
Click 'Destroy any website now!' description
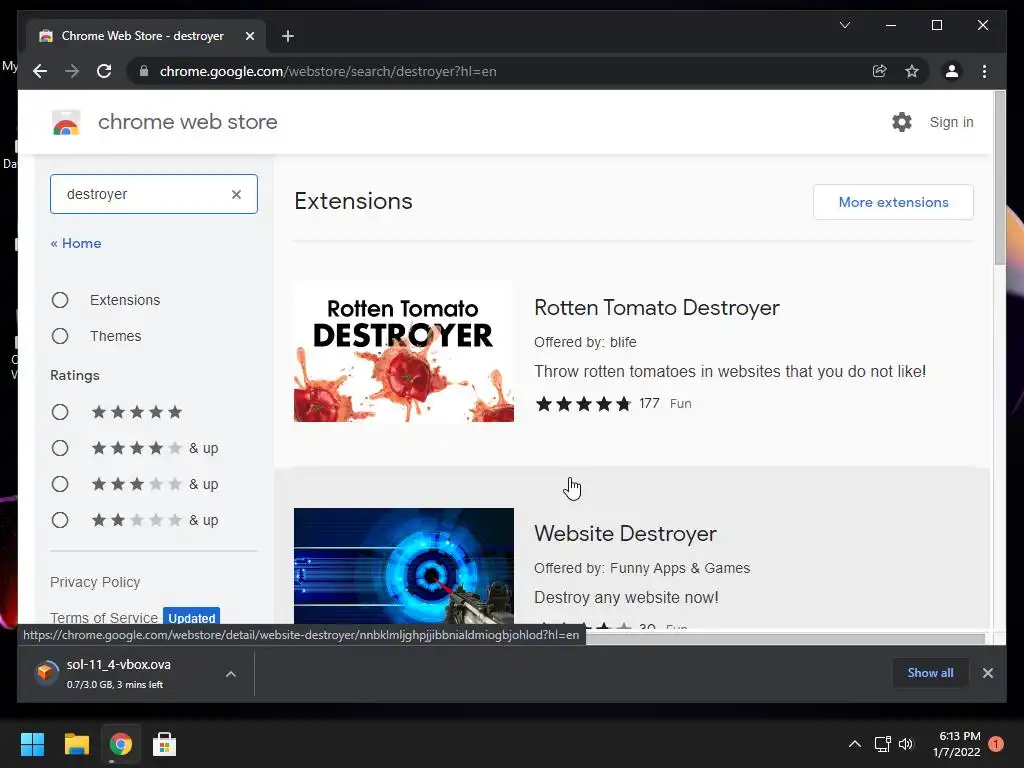(626, 598)
